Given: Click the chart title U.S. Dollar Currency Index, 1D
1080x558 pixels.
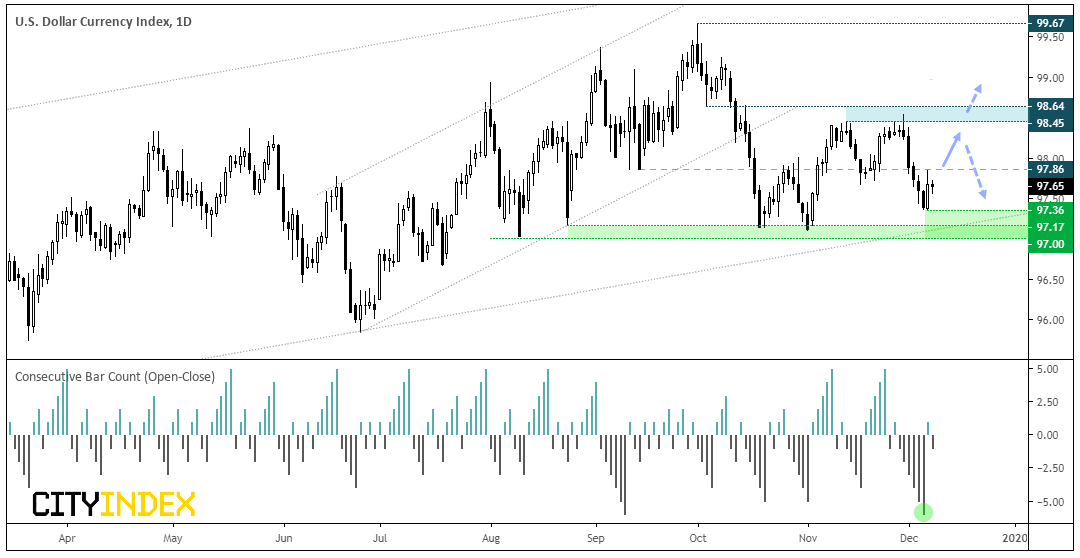Looking at the screenshot, I should coord(103,21).
